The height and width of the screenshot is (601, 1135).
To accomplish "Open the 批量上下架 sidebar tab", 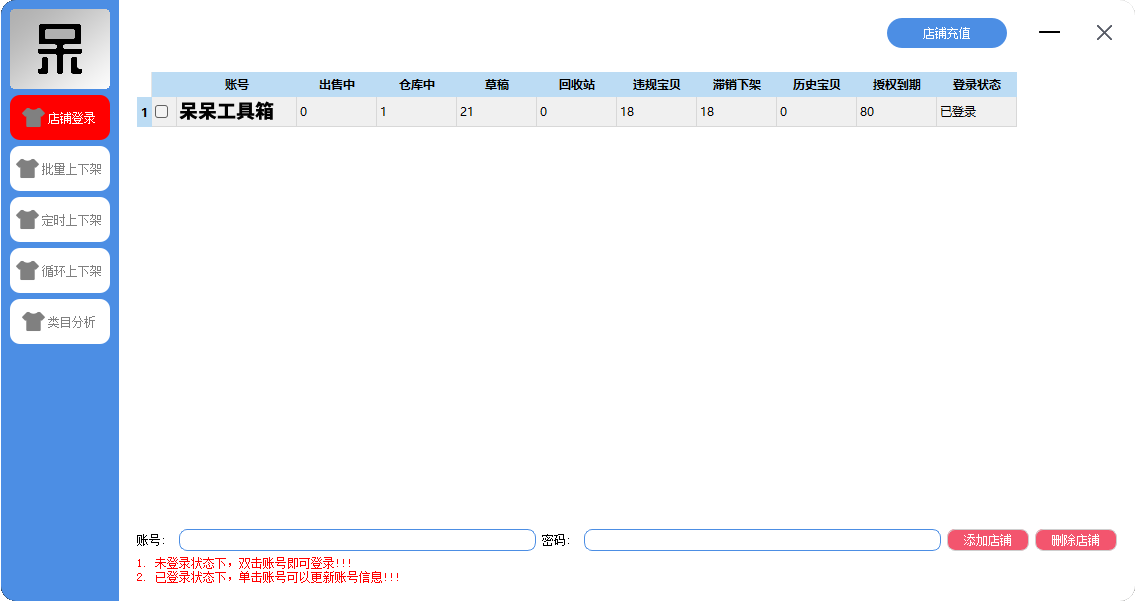I will [x=60, y=169].
